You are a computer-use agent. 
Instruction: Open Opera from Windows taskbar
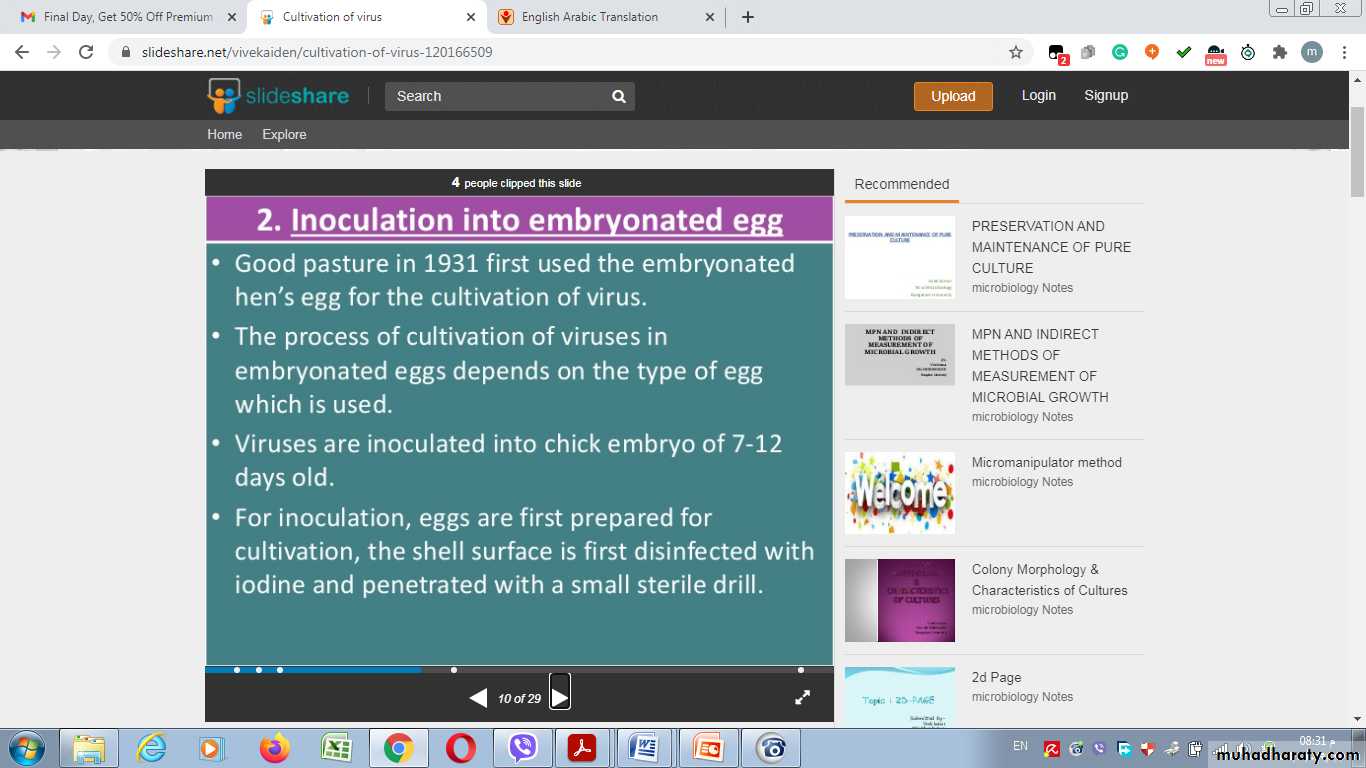(460, 748)
